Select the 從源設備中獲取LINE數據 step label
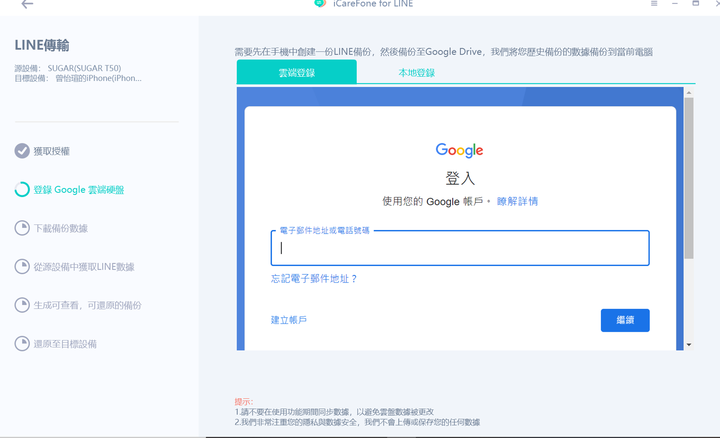The height and width of the screenshot is (438, 720). pos(84,267)
